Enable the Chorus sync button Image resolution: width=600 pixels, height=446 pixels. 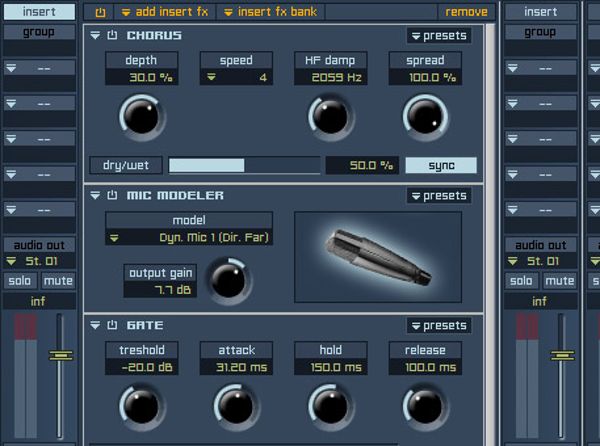click(x=440, y=165)
